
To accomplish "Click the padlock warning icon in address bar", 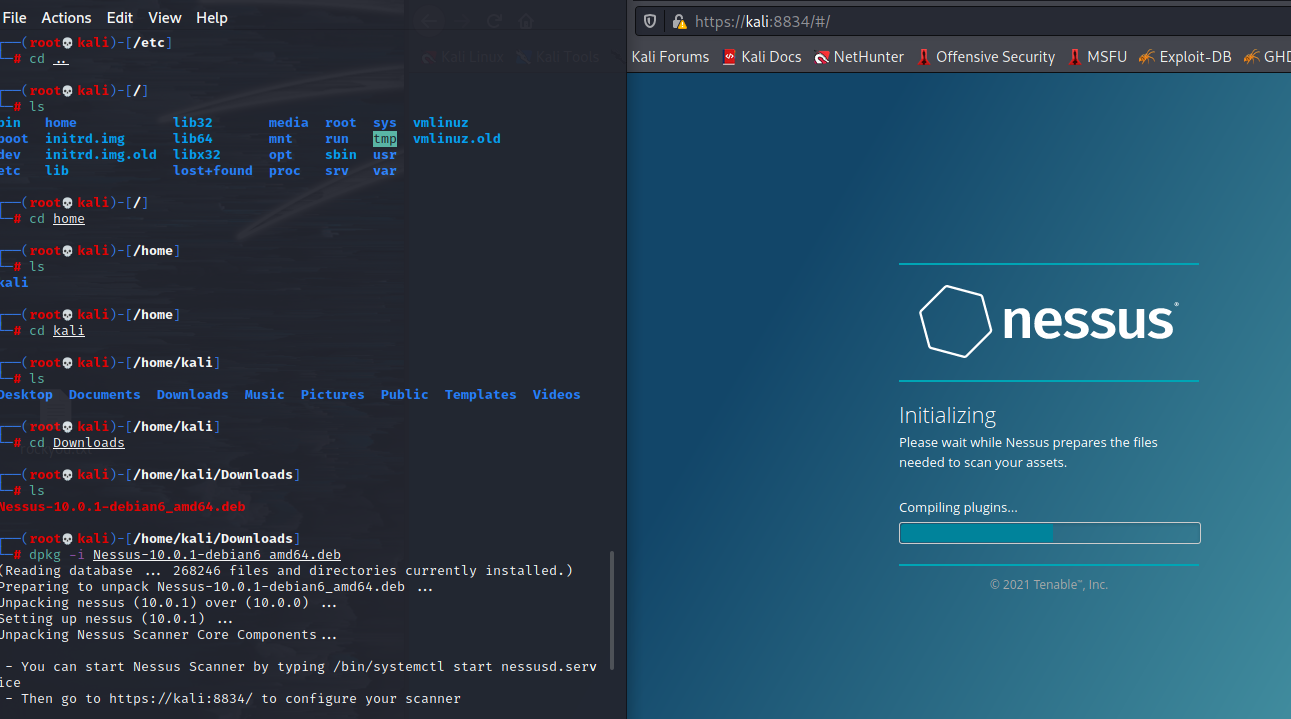I will (679, 21).
